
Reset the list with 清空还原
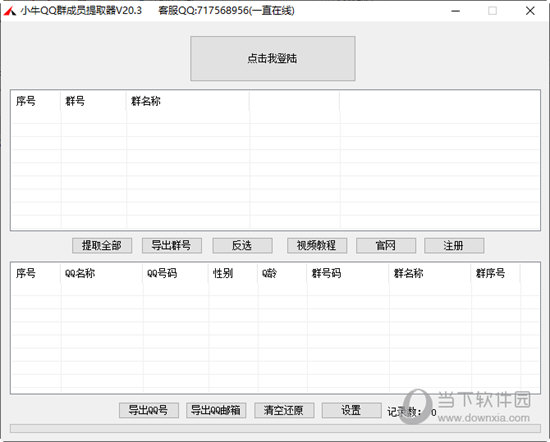284,410
